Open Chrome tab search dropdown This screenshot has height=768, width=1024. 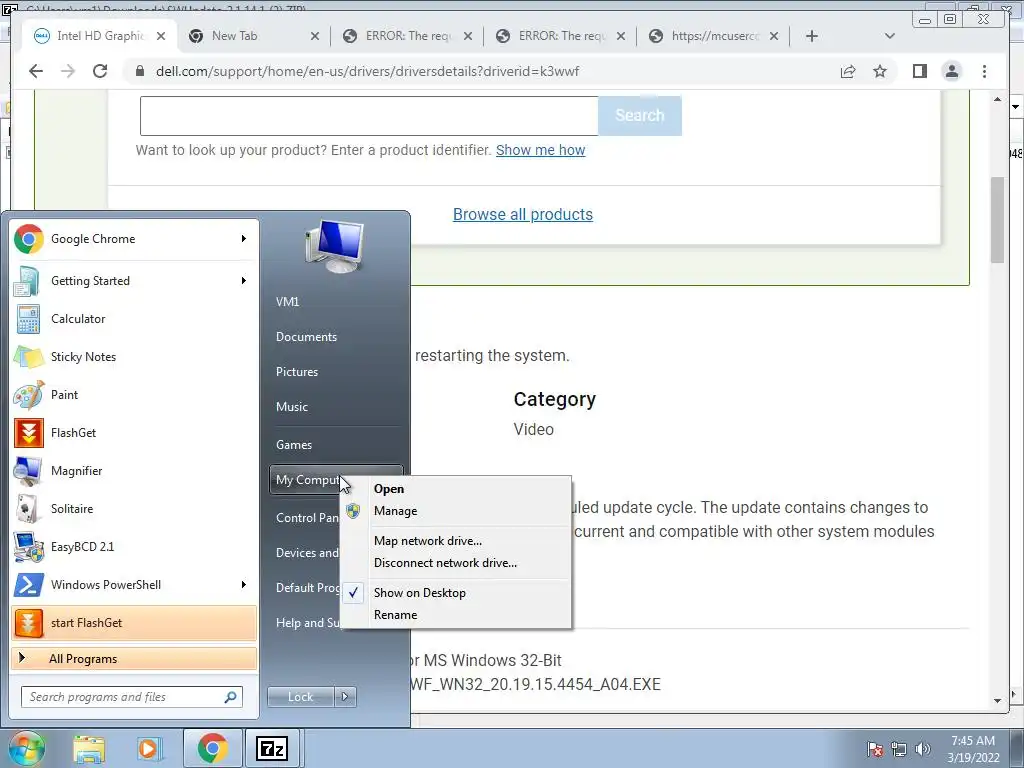click(x=889, y=36)
